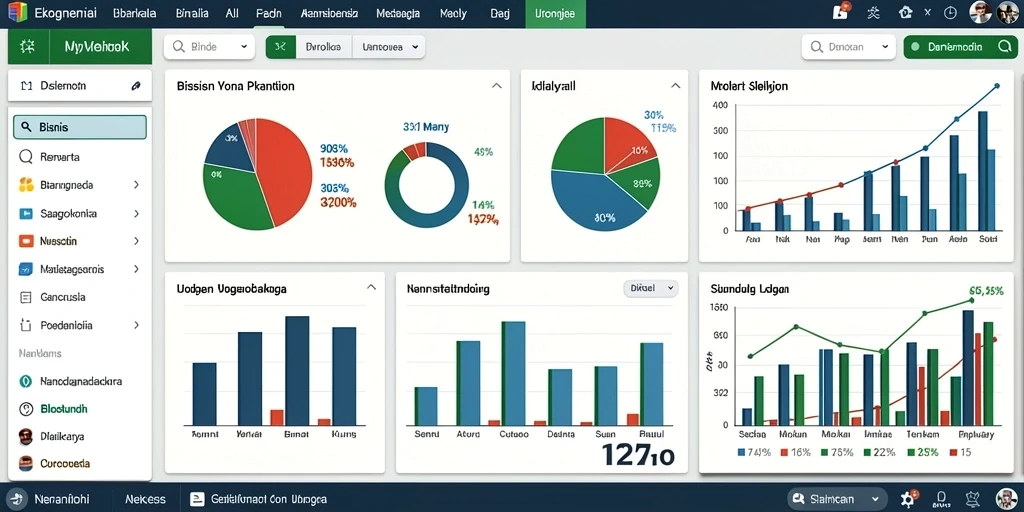This screenshot has height=512, width=1024.
Task: Toggle the blue 74% legend series checkbox
Action: [x=741, y=452]
